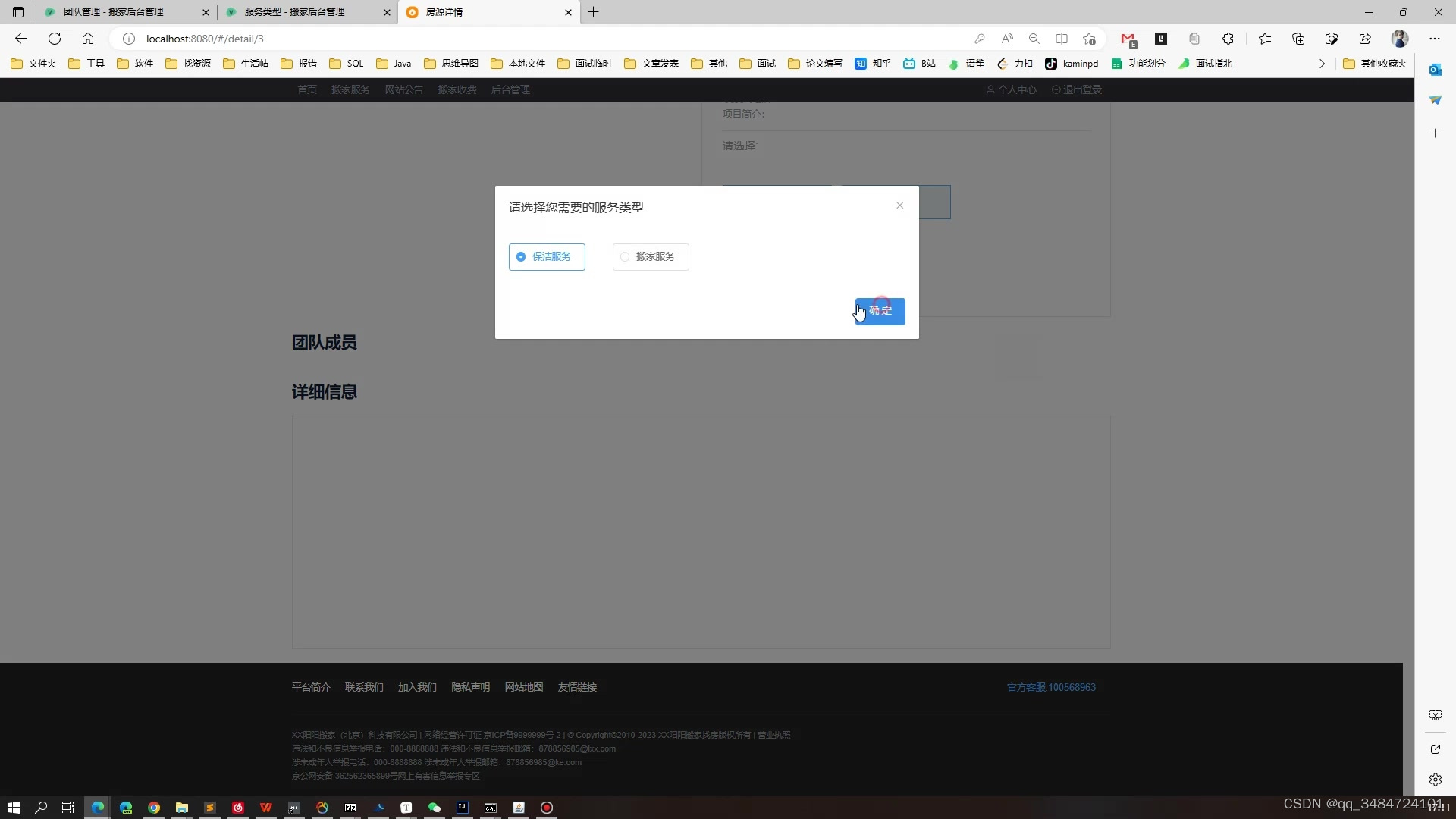Viewport: 1456px width, 819px height.
Task: Switch to 团队管理 browser tab
Action: coord(126,12)
